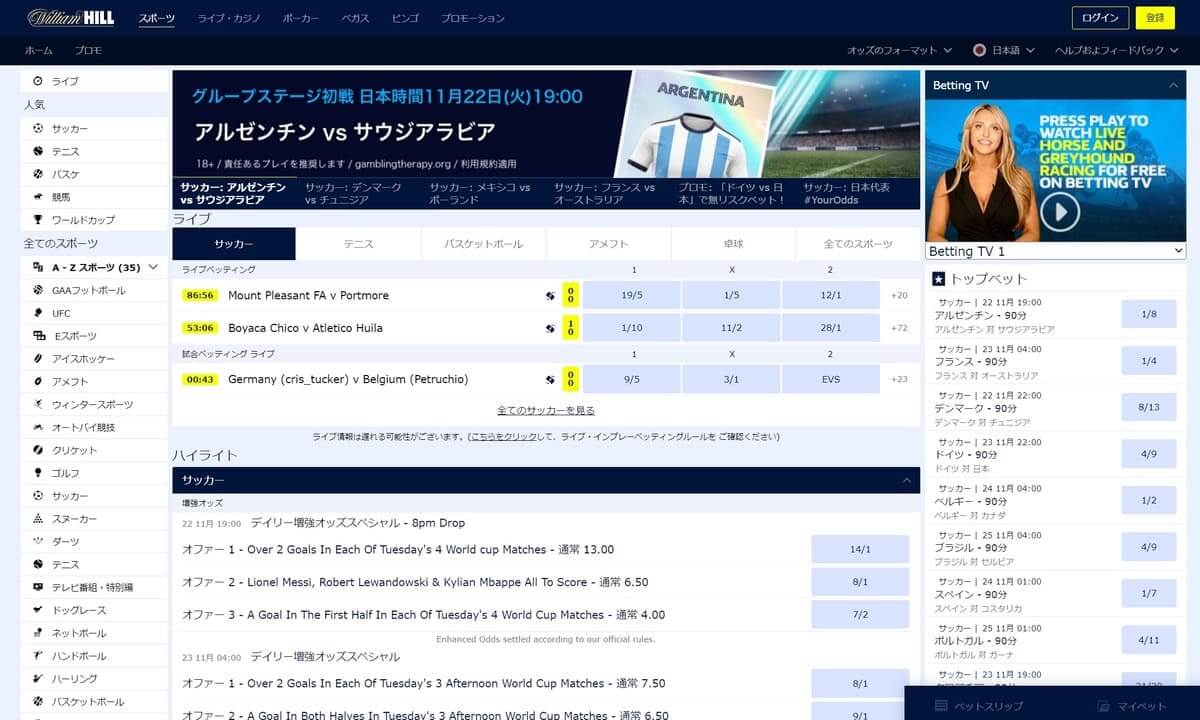Click the スヌーカー icon
The image size is (1200, 720).
[x=38, y=519]
